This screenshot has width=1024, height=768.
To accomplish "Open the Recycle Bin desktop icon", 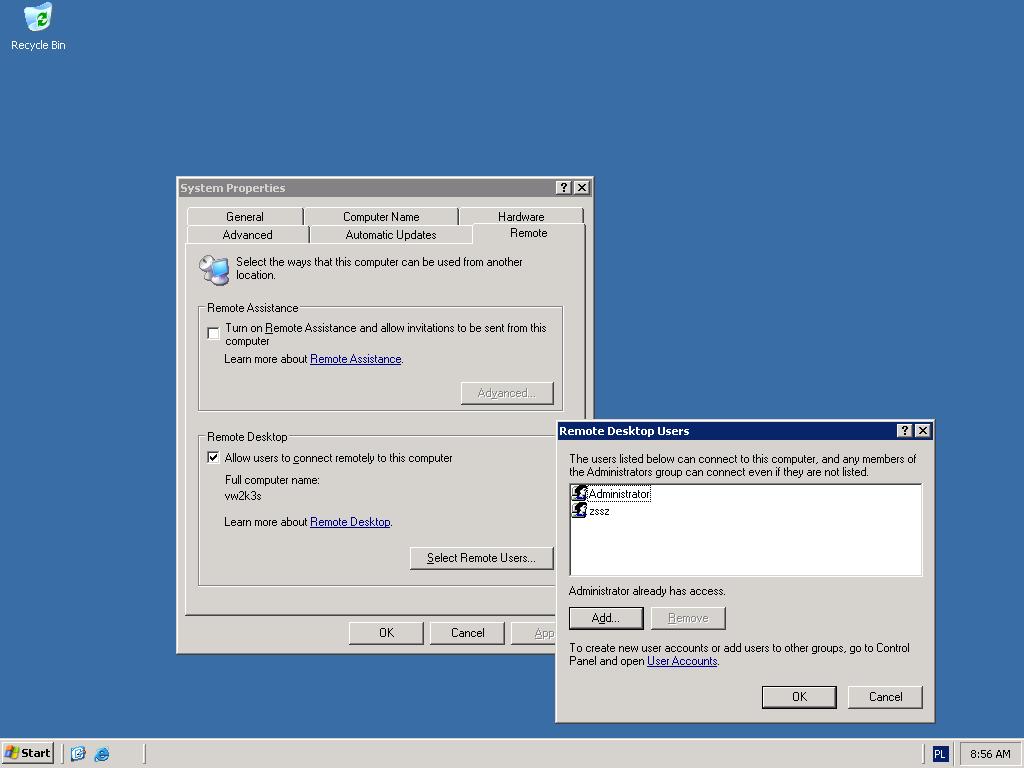I will pyautogui.click(x=38, y=26).
